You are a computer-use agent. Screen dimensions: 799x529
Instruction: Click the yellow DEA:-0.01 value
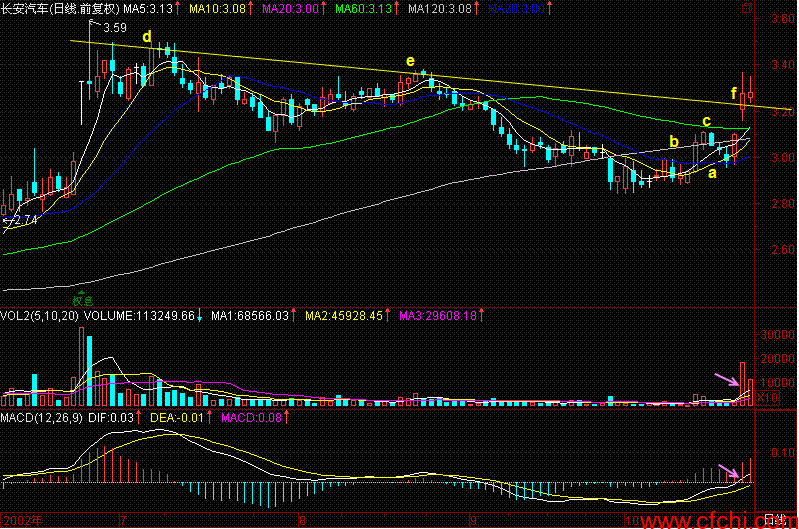point(177,418)
